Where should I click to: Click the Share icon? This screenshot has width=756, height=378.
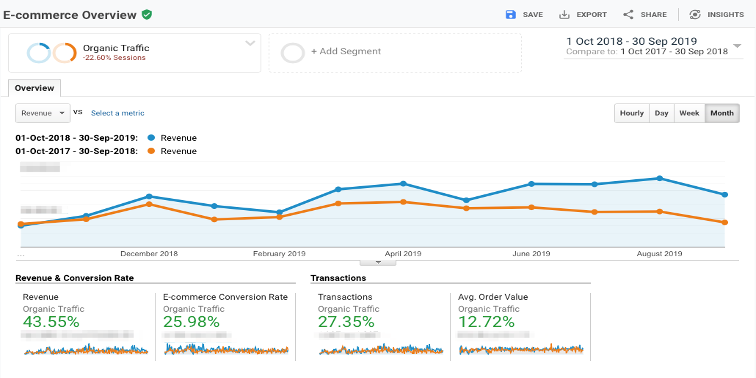[x=628, y=14]
